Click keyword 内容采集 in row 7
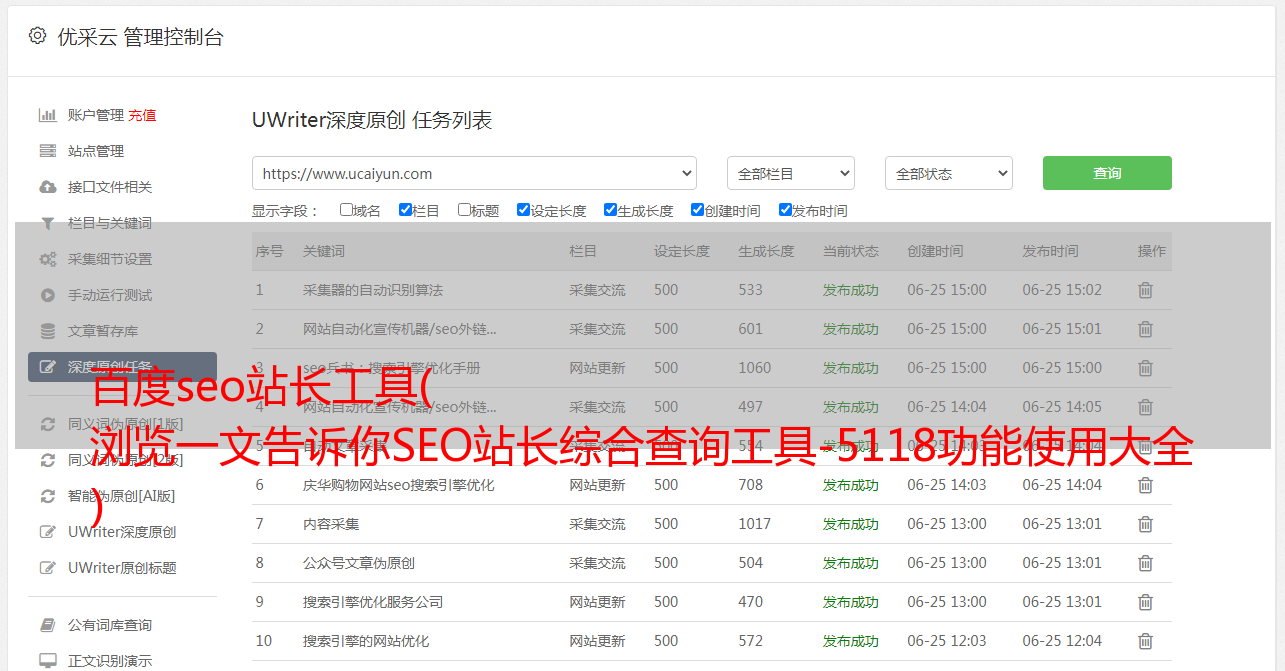Screen dimensions: 1285x671 pyautogui.click(x=331, y=524)
